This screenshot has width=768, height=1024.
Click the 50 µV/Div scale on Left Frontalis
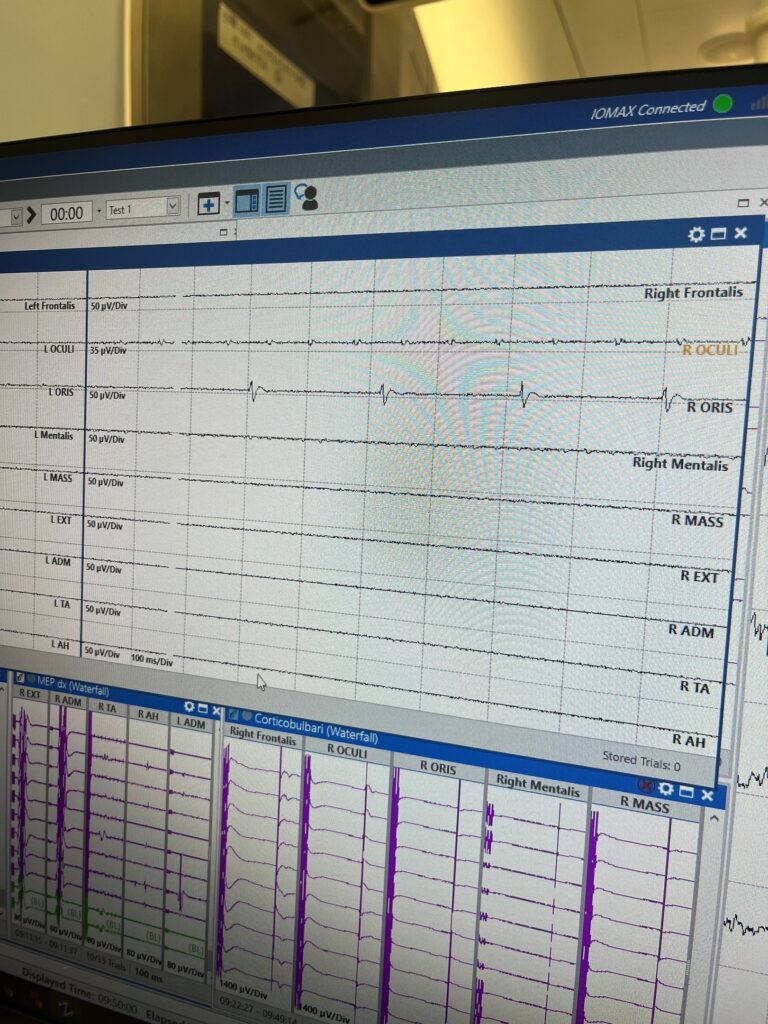(108, 306)
